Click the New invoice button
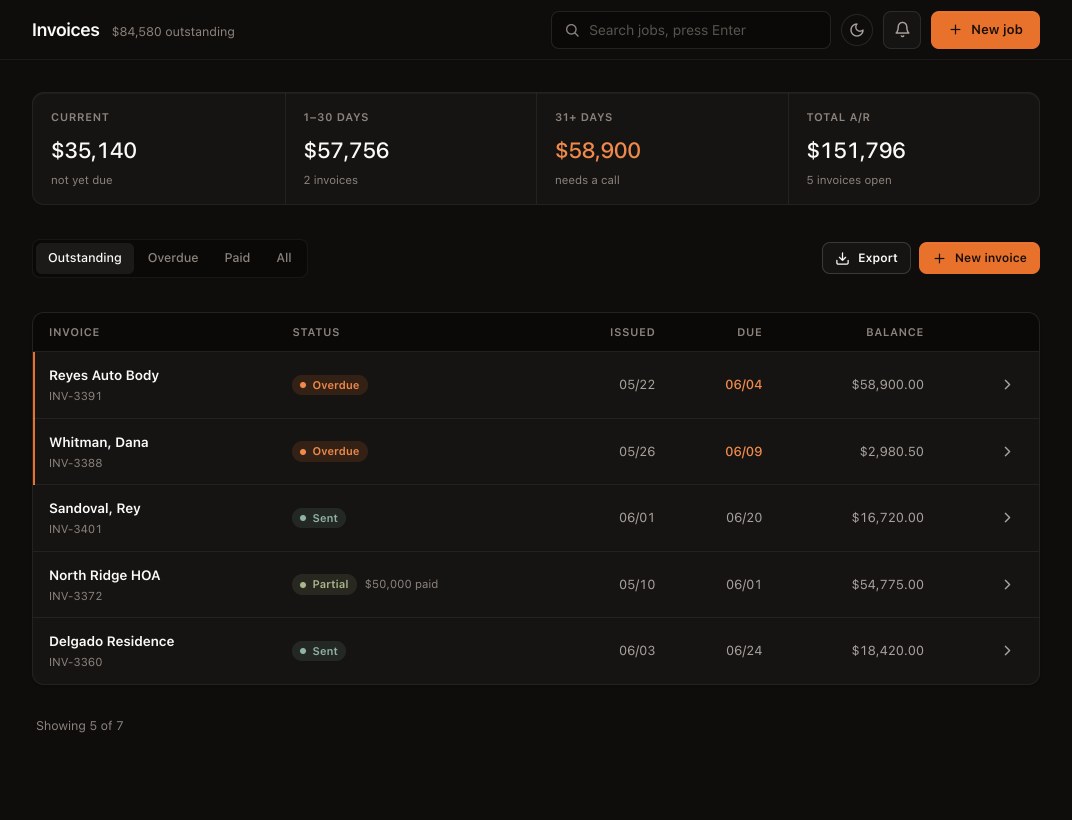 [x=979, y=258]
